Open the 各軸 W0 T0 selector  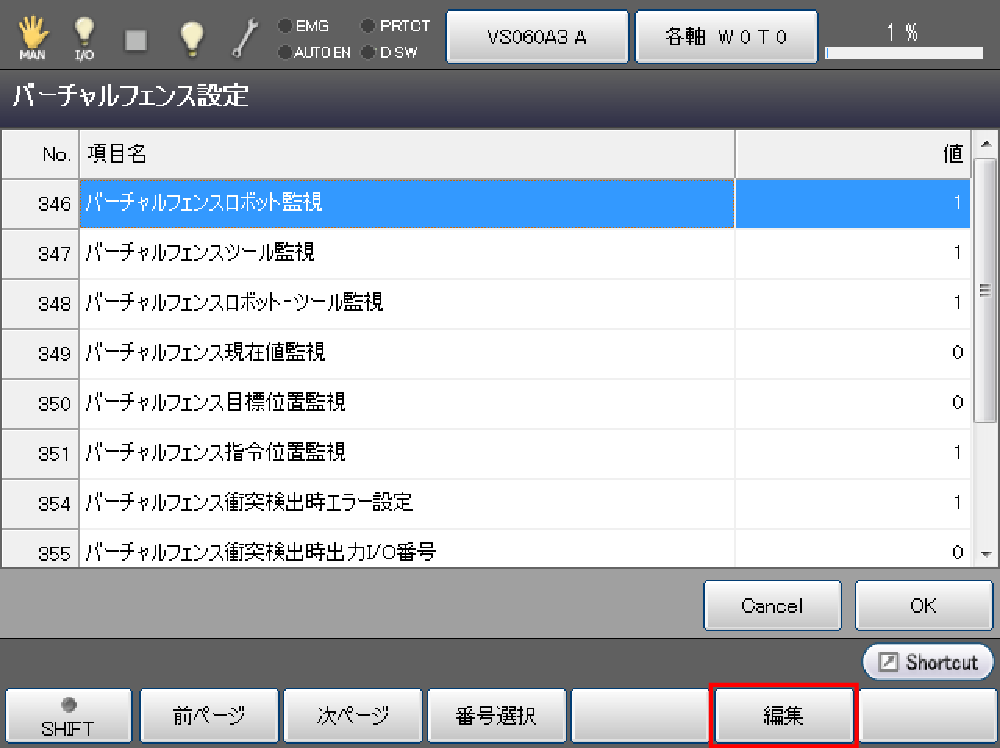point(727,37)
